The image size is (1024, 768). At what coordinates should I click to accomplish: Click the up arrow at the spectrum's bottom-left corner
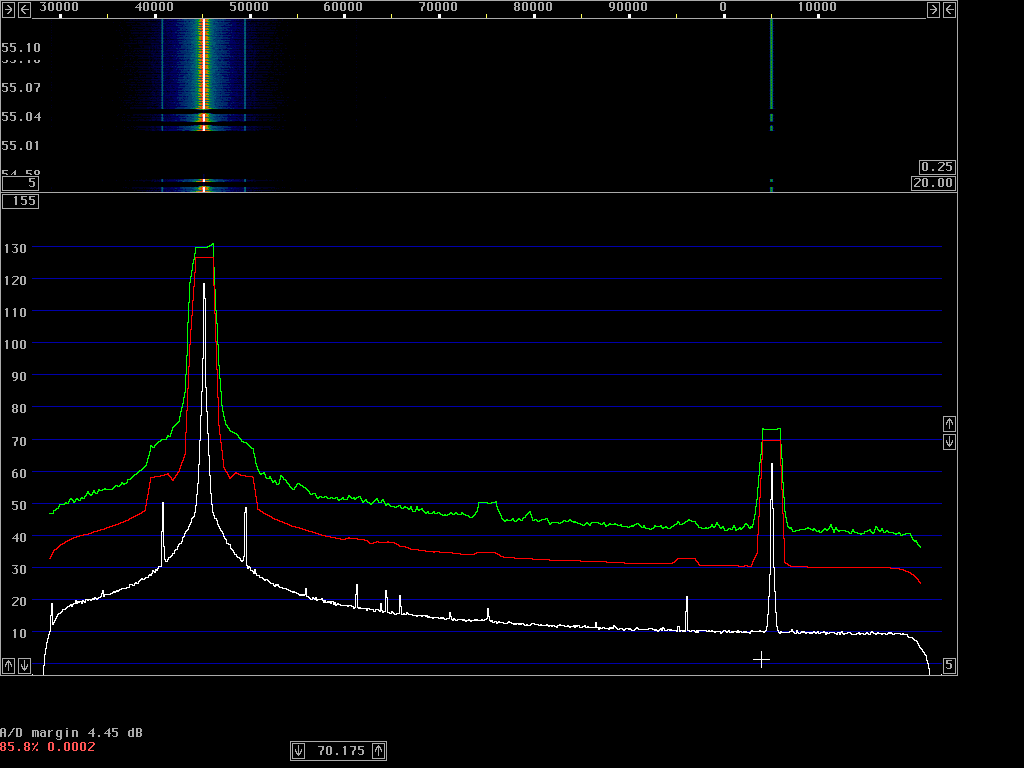pos(8,665)
